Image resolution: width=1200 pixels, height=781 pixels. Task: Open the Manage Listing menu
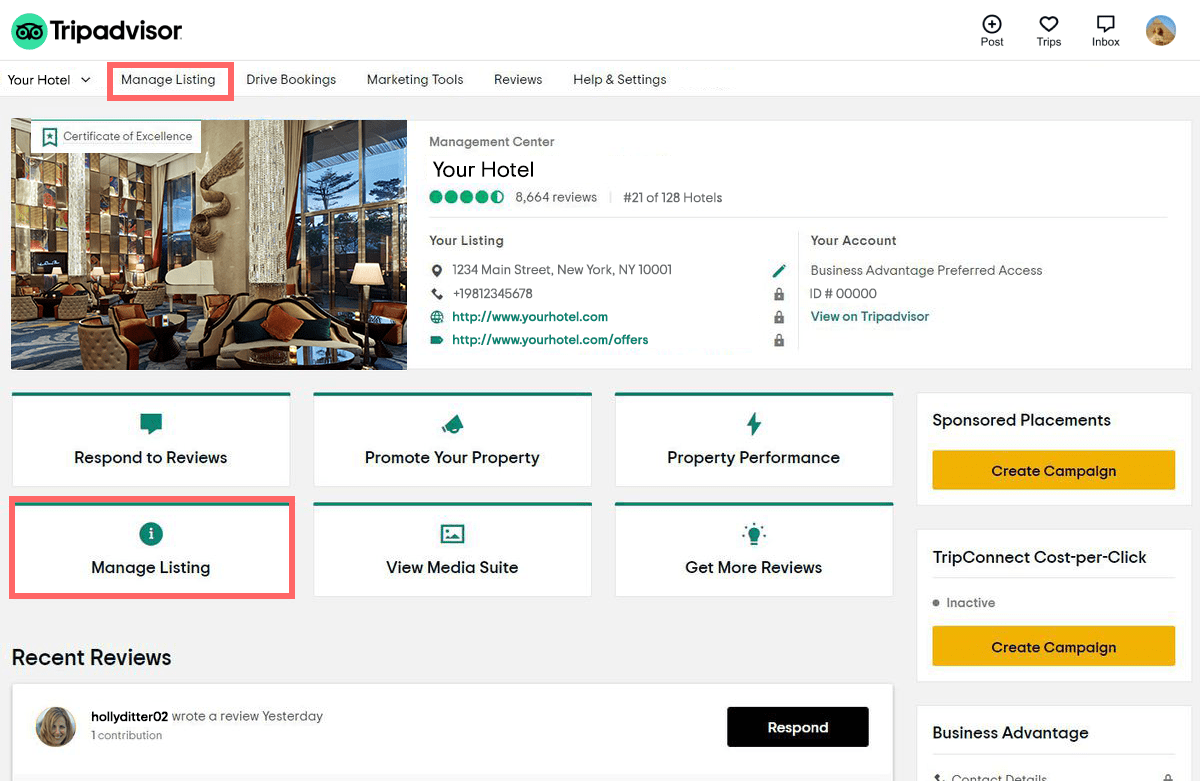168,80
